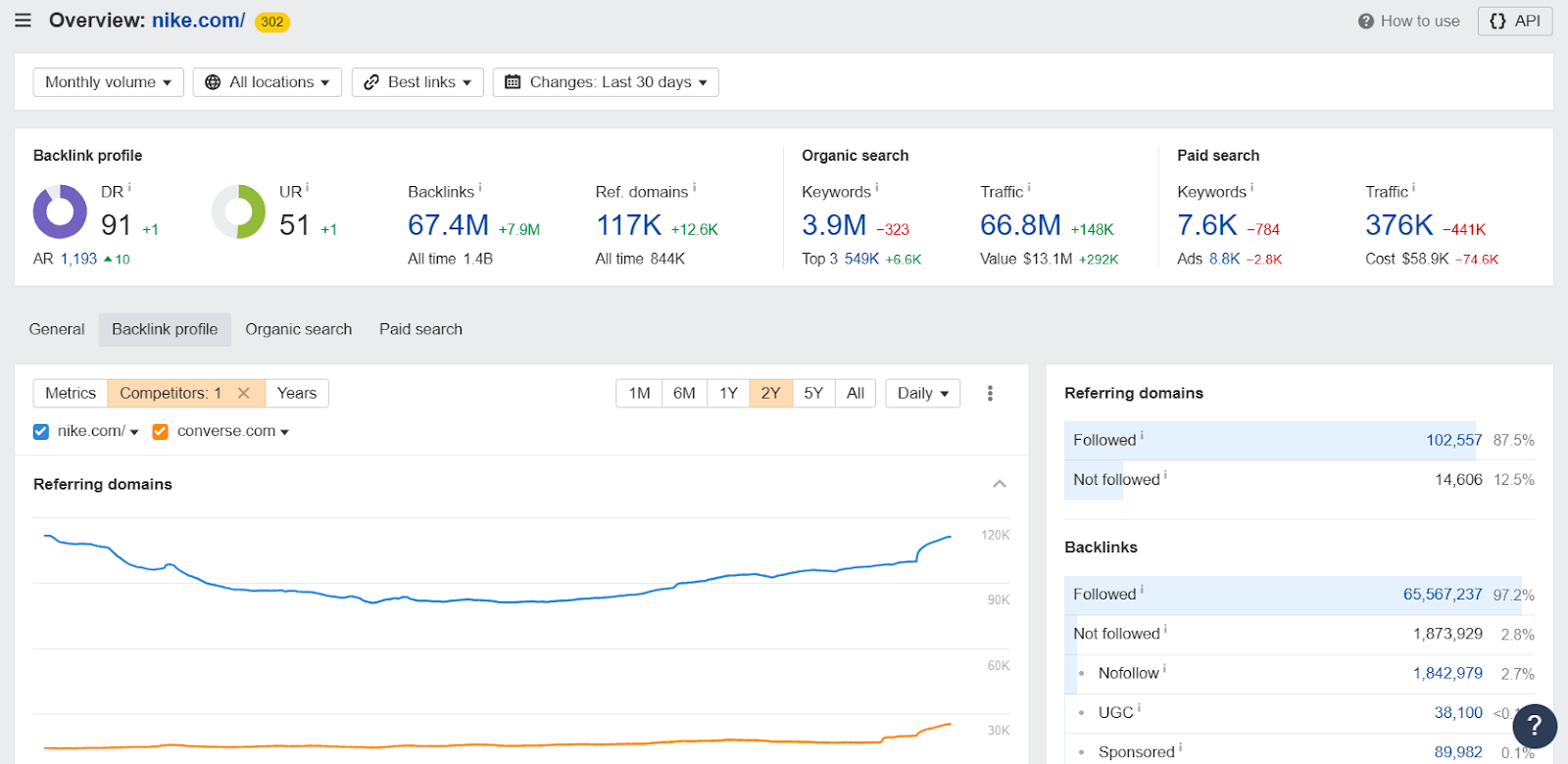The width and height of the screenshot is (1568, 764).
Task: Open the 117K referring domains report
Action: [629, 225]
